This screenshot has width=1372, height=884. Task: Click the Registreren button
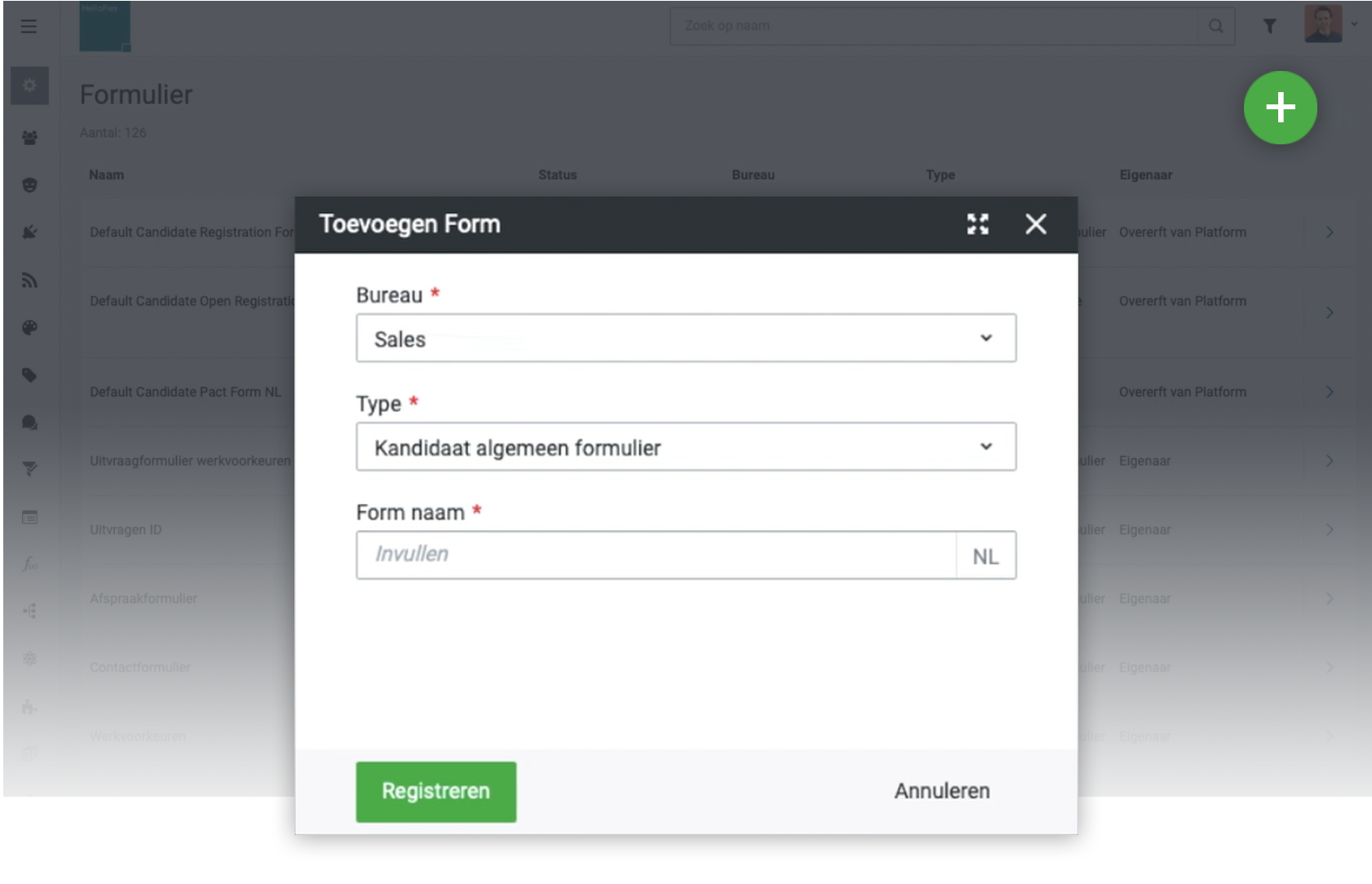pos(436,790)
